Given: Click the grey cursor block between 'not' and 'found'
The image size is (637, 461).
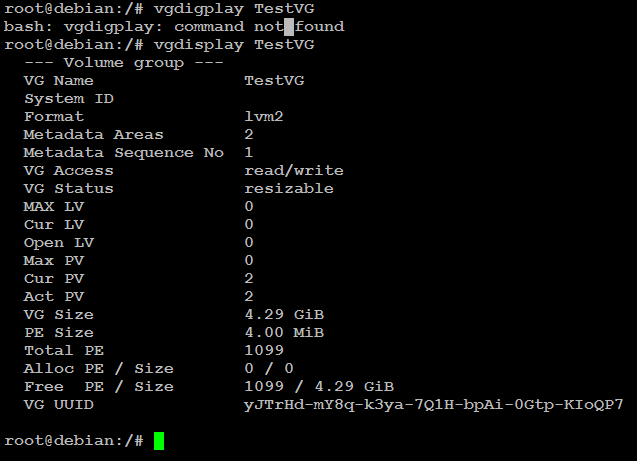Looking at the screenshot, I should coord(289,27).
